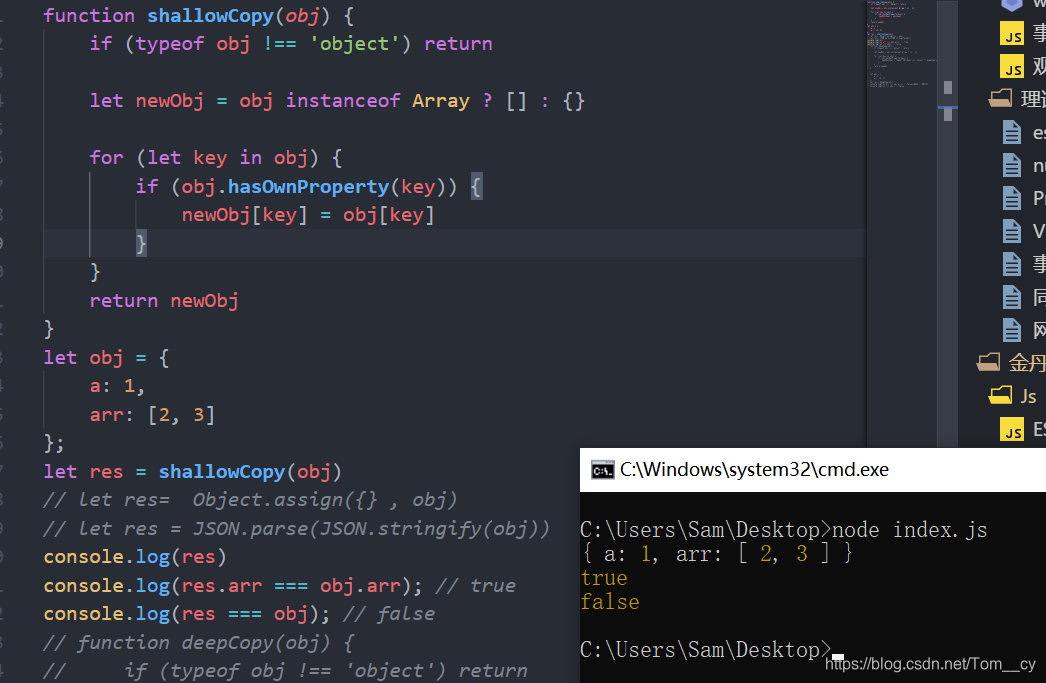This screenshot has height=683, width=1046.
Task: Click the blue document icon beside '事'
Action: point(1012,264)
